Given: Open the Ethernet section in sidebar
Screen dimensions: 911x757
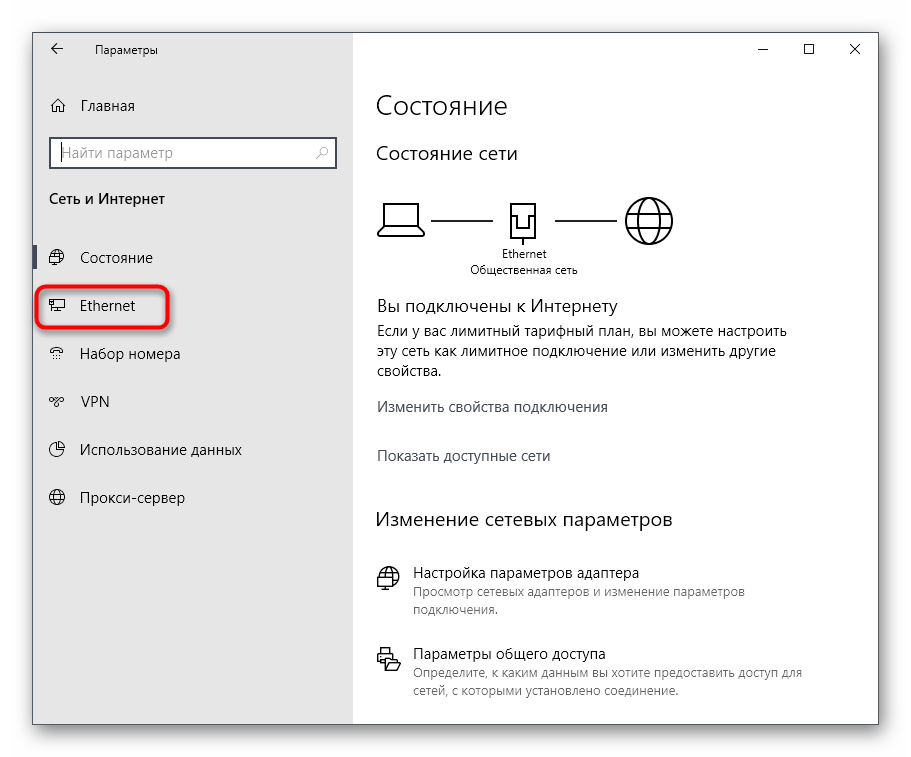Looking at the screenshot, I should pos(108,306).
